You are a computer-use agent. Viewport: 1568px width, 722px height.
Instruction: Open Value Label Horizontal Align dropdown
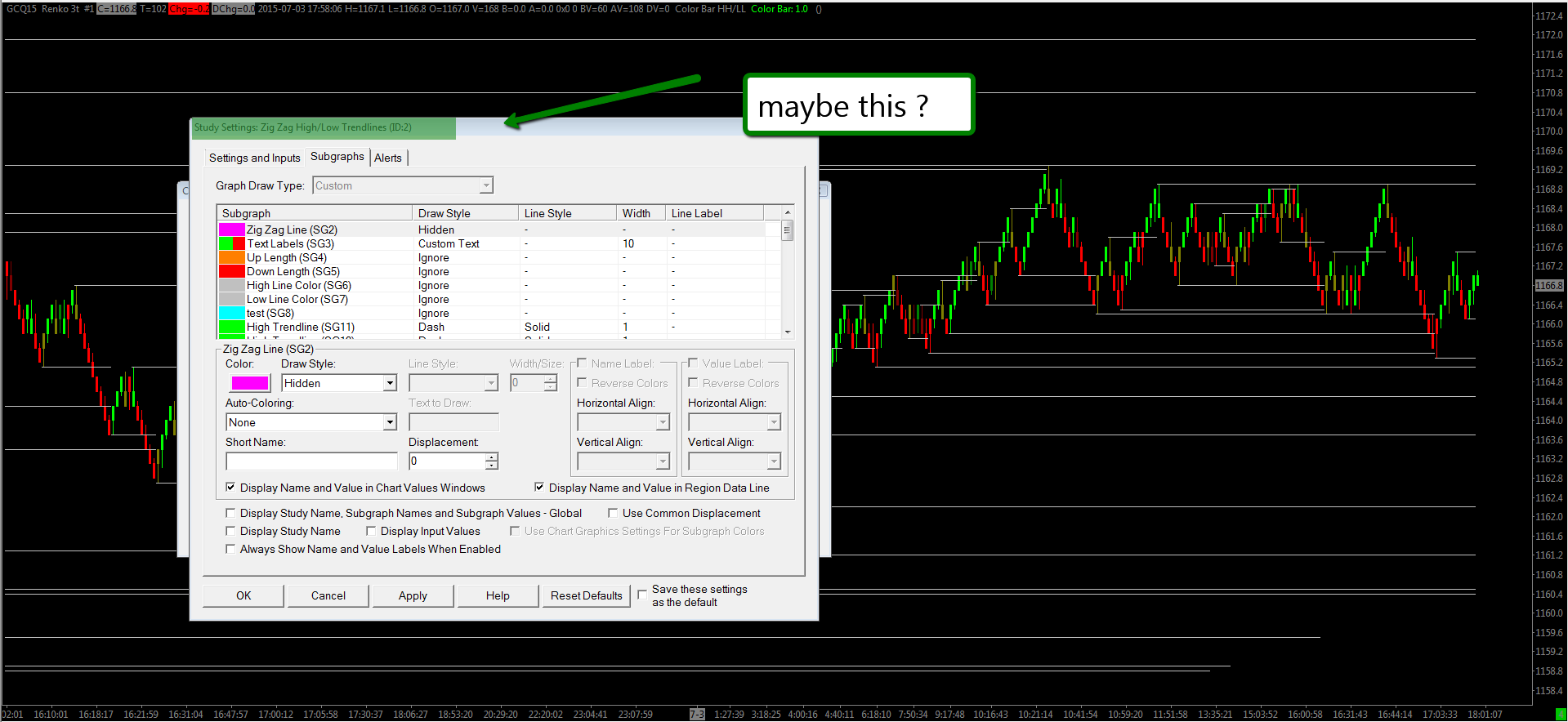click(x=735, y=422)
